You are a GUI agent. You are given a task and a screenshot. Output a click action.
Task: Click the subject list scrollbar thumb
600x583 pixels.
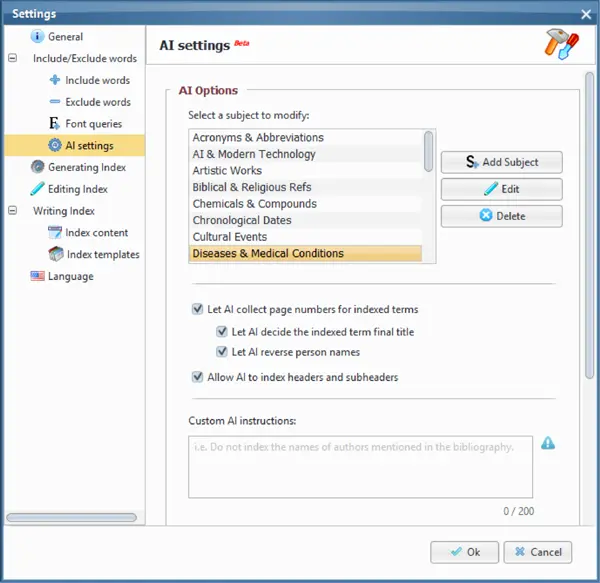pyautogui.click(x=429, y=151)
